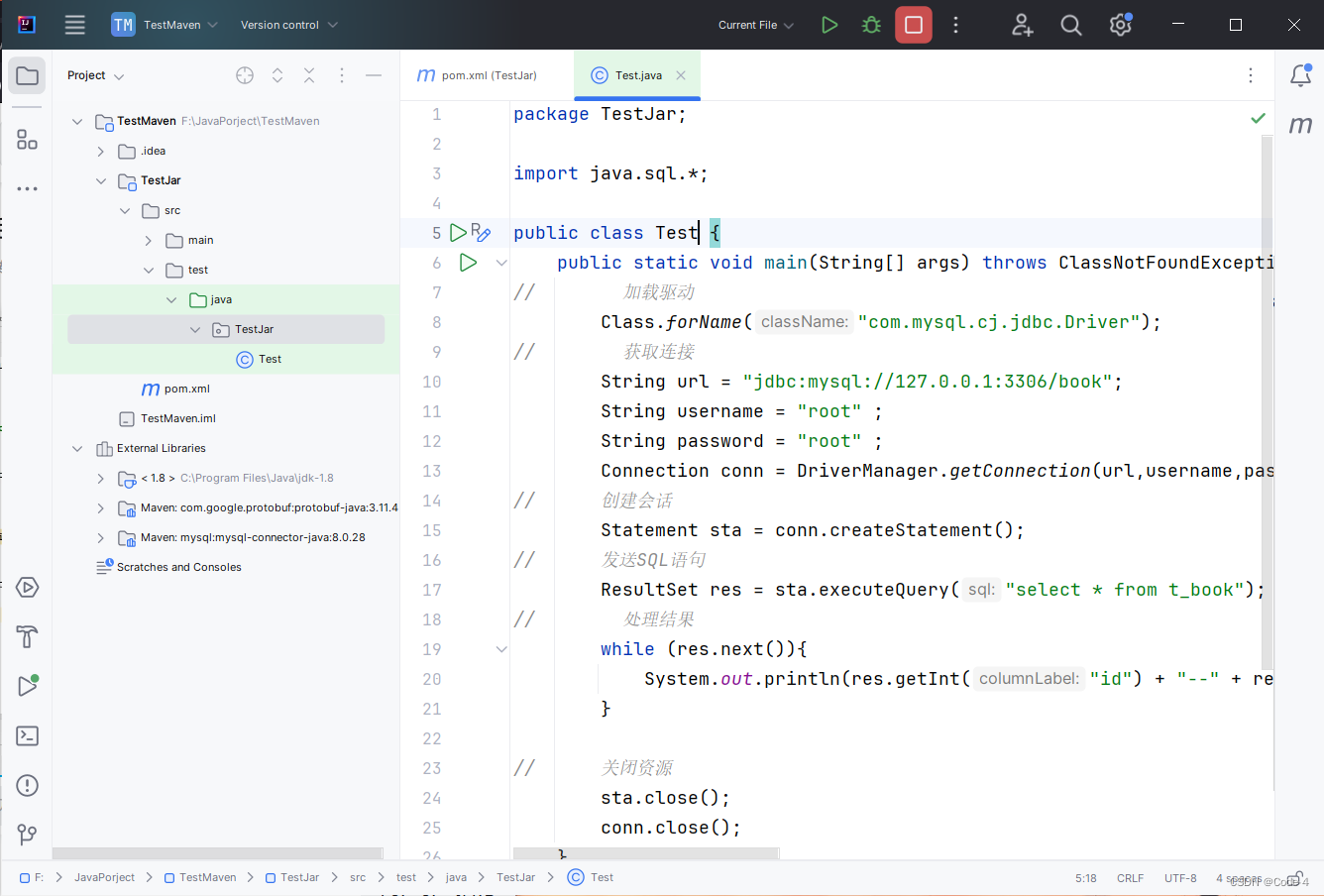Image resolution: width=1324 pixels, height=896 pixels.
Task: Toggle the Project tool window folder icon
Action: [x=28, y=76]
